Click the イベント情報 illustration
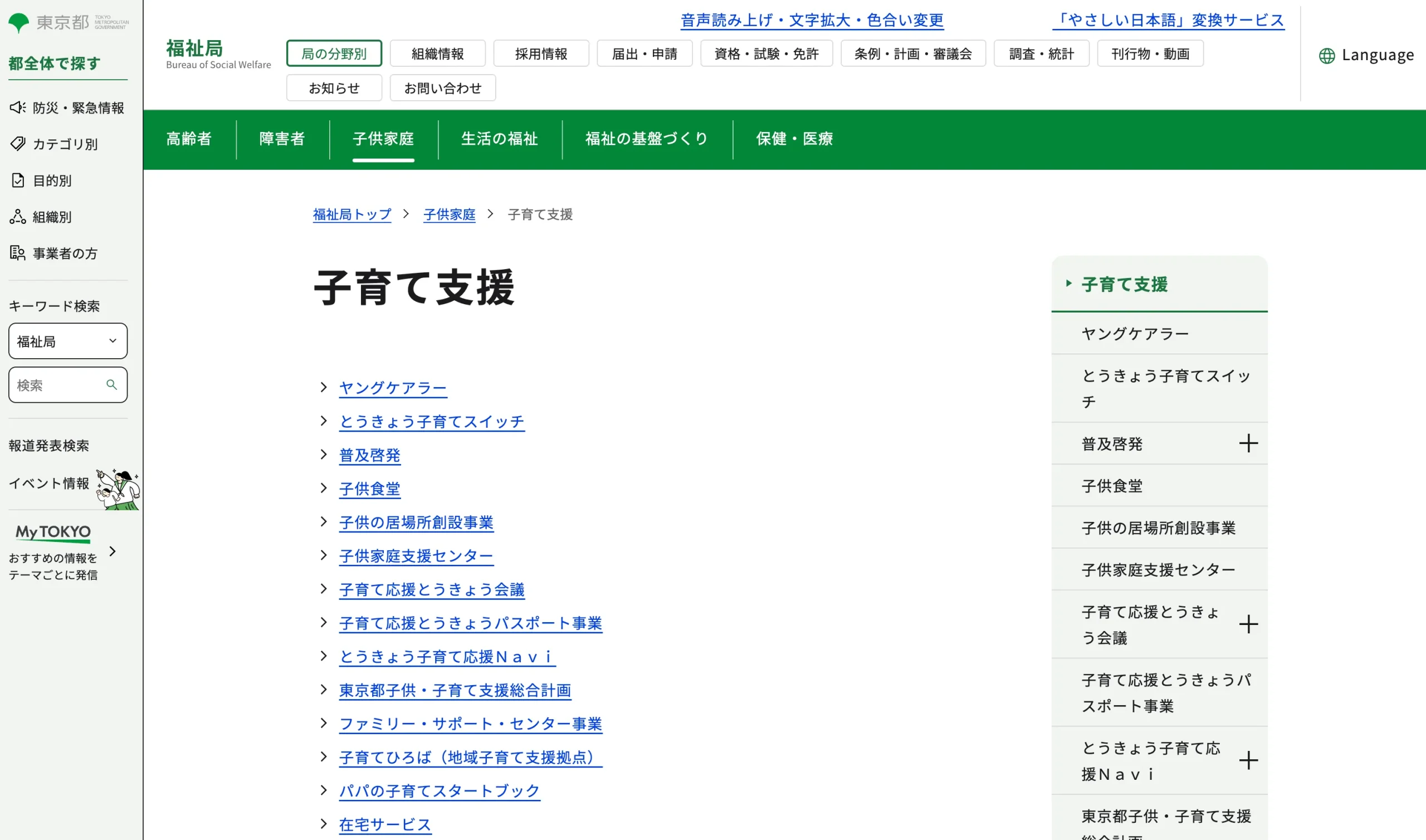This screenshot has height=840, width=1426. click(117, 490)
